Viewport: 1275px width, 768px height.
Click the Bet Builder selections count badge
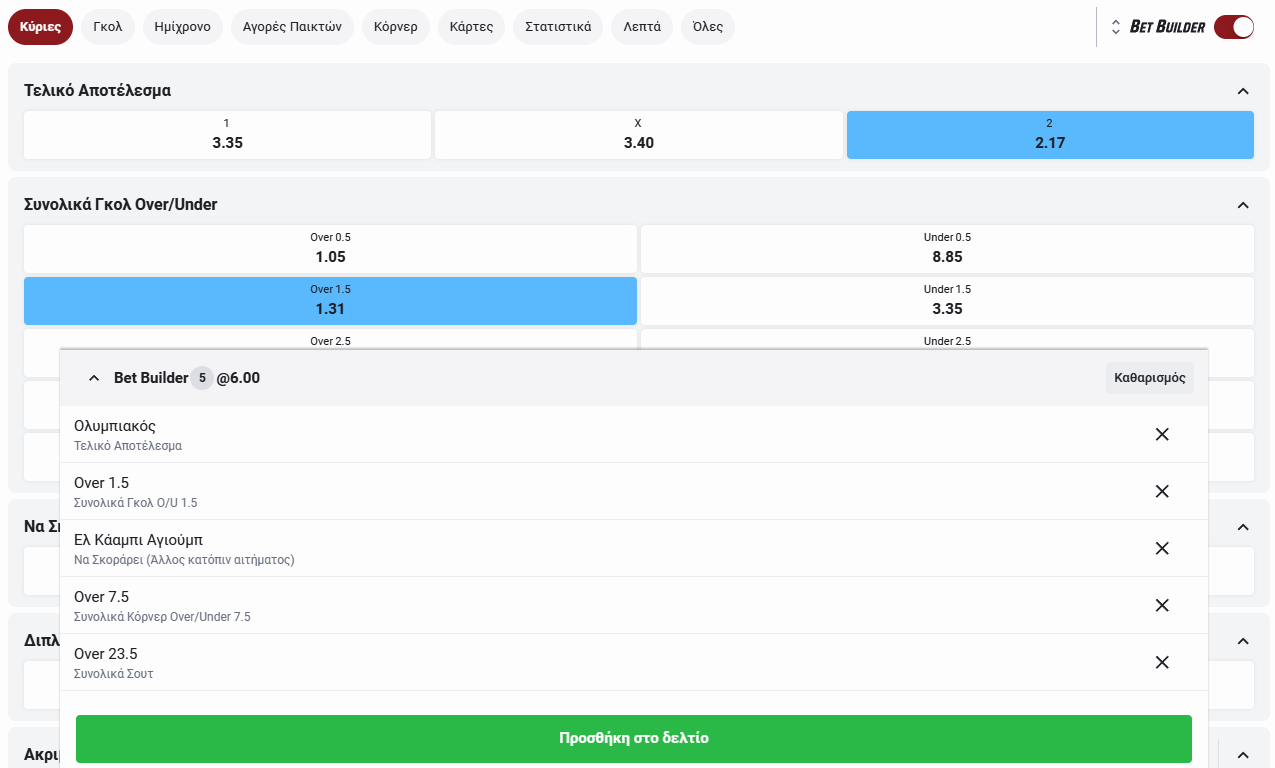coord(202,378)
